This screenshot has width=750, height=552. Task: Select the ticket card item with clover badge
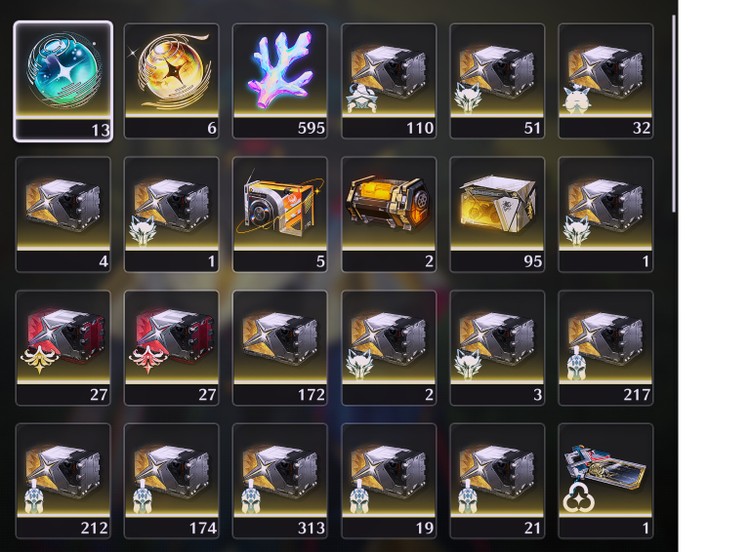point(606,481)
